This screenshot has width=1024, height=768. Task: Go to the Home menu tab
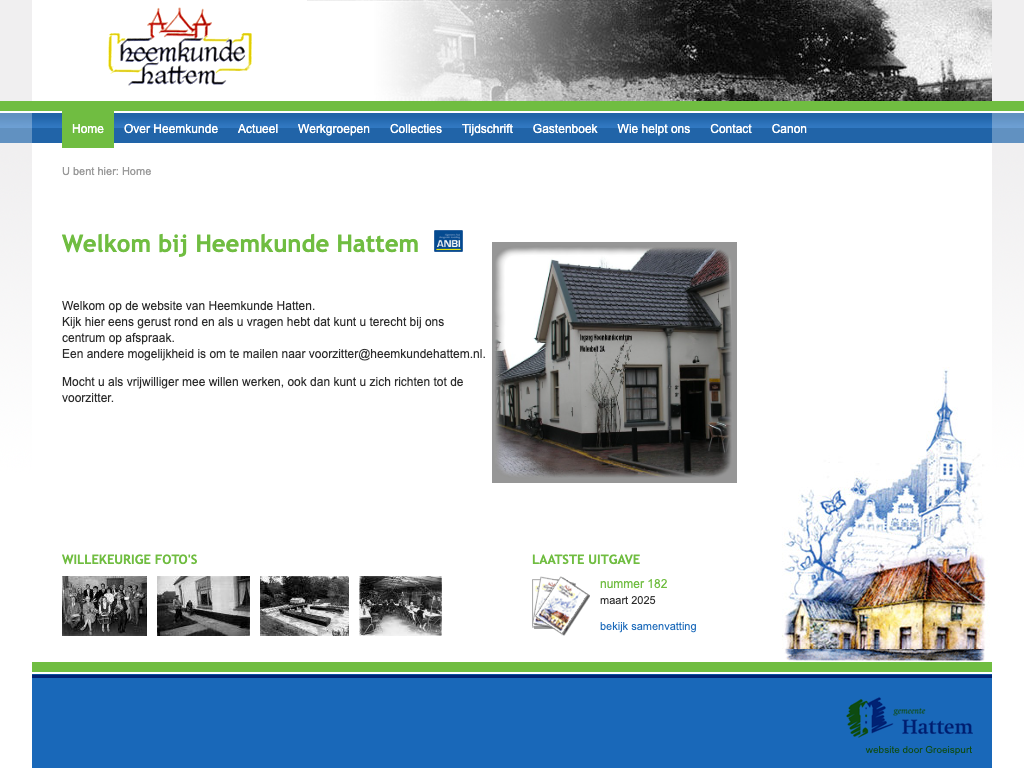tap(88, 129)
